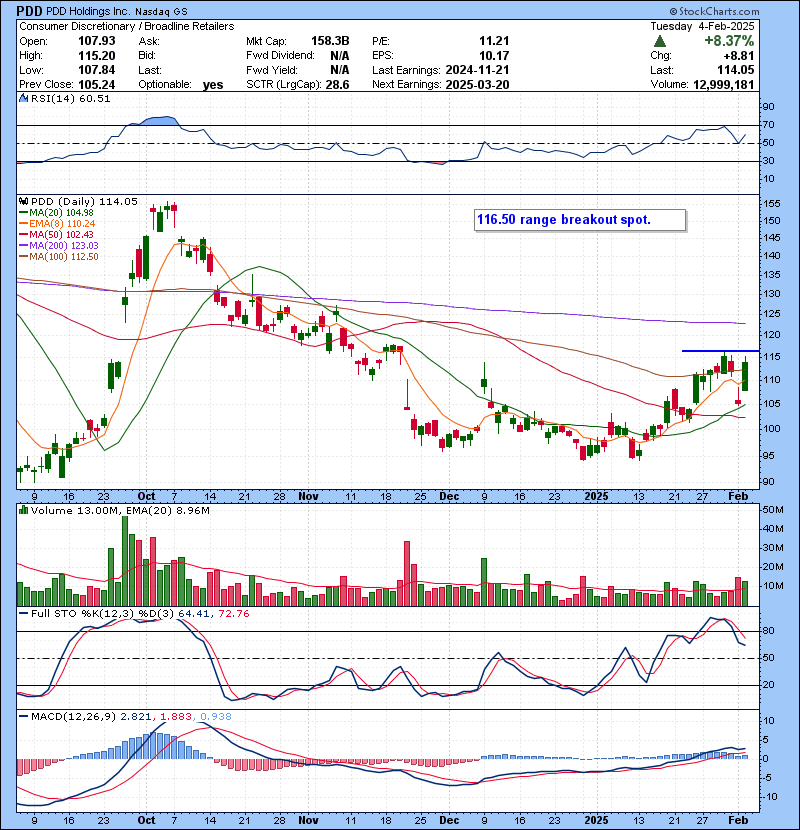The height and width of the screenshot is (830, 800).
Task: Click the 'Volume 13.00M, EMA(20) 8.96M' label
Action: tap(120, 511)
